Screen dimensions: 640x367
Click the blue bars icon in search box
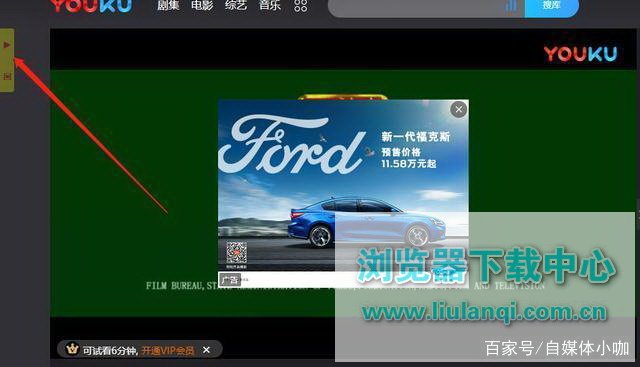click(x=511, y=6)
